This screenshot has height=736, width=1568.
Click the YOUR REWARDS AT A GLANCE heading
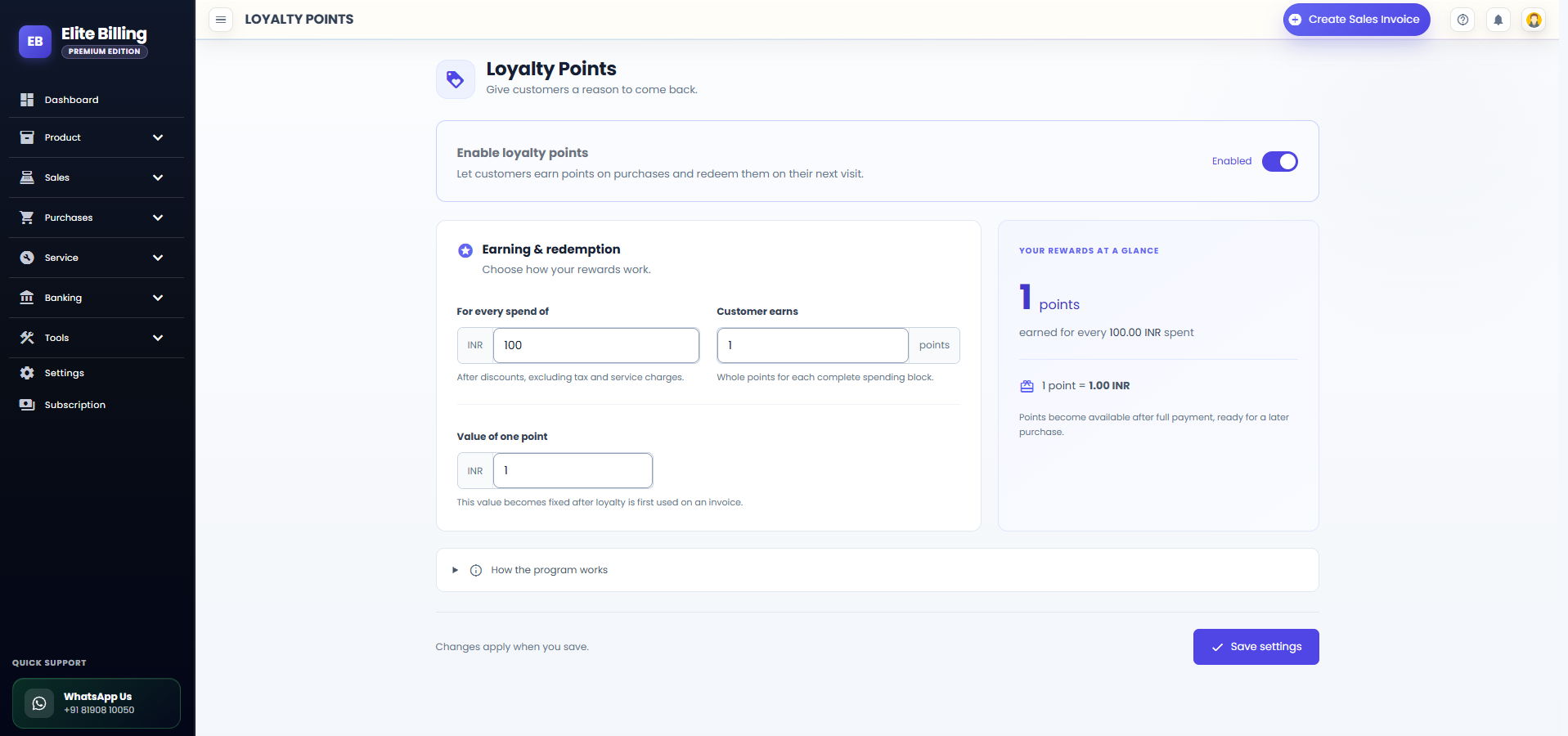click(1089, 251)
